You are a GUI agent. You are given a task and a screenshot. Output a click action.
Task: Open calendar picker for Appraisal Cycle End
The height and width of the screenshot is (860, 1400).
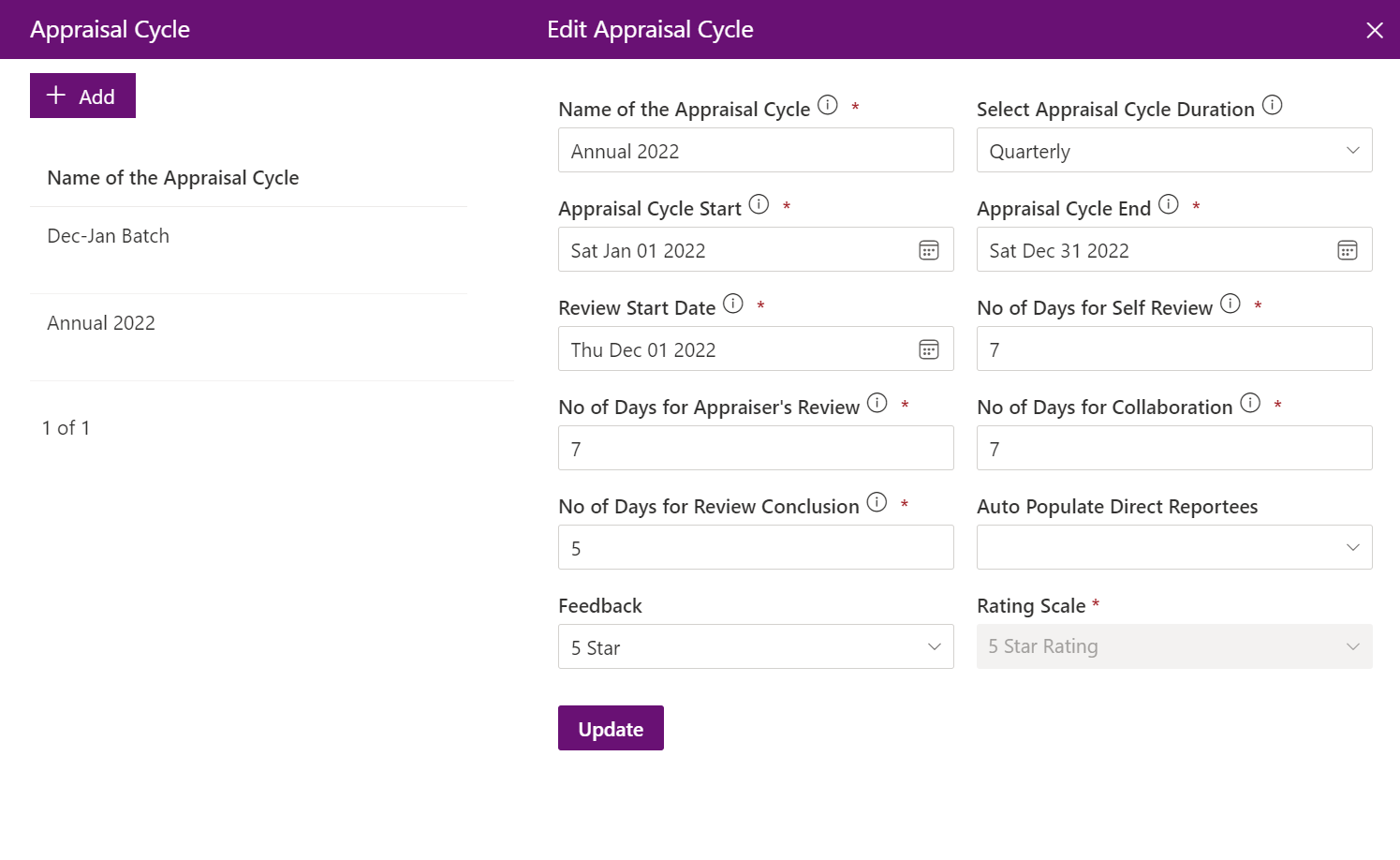click(1348, 250)
